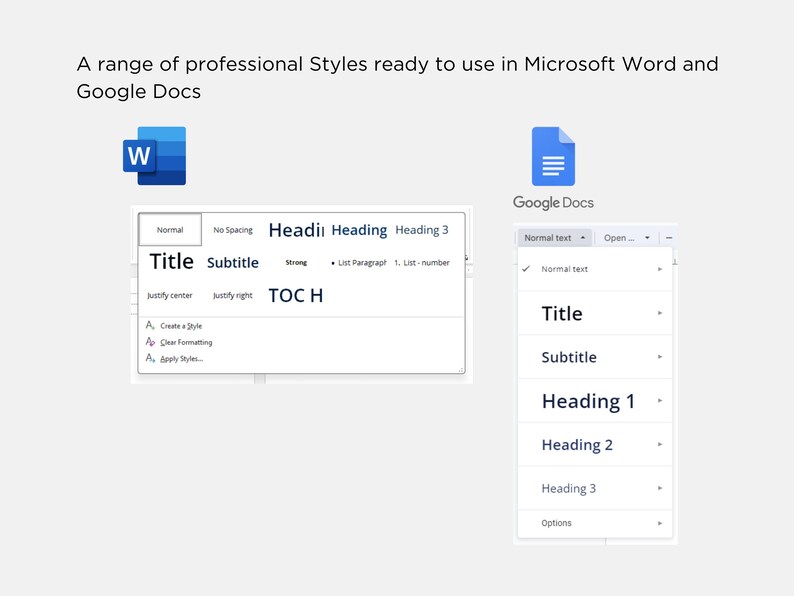794x596 pixels.
Task: Expand the Title submenu arrow
Action: click(x=660, y=313)
